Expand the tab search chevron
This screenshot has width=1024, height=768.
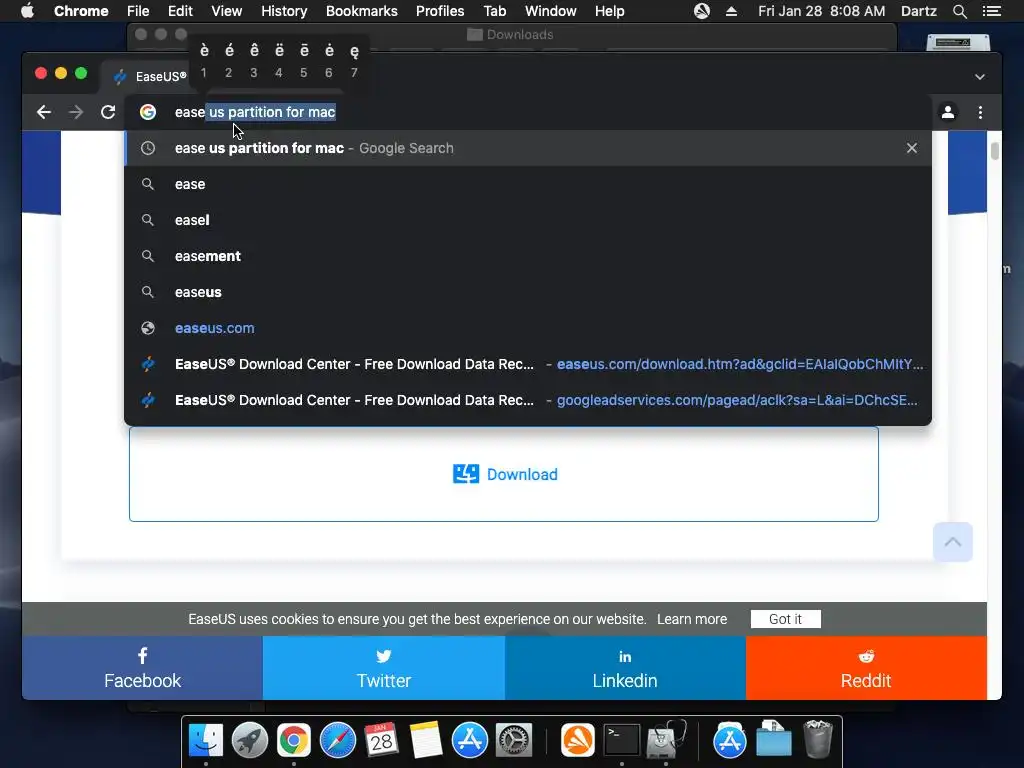(x=980, y=76)
